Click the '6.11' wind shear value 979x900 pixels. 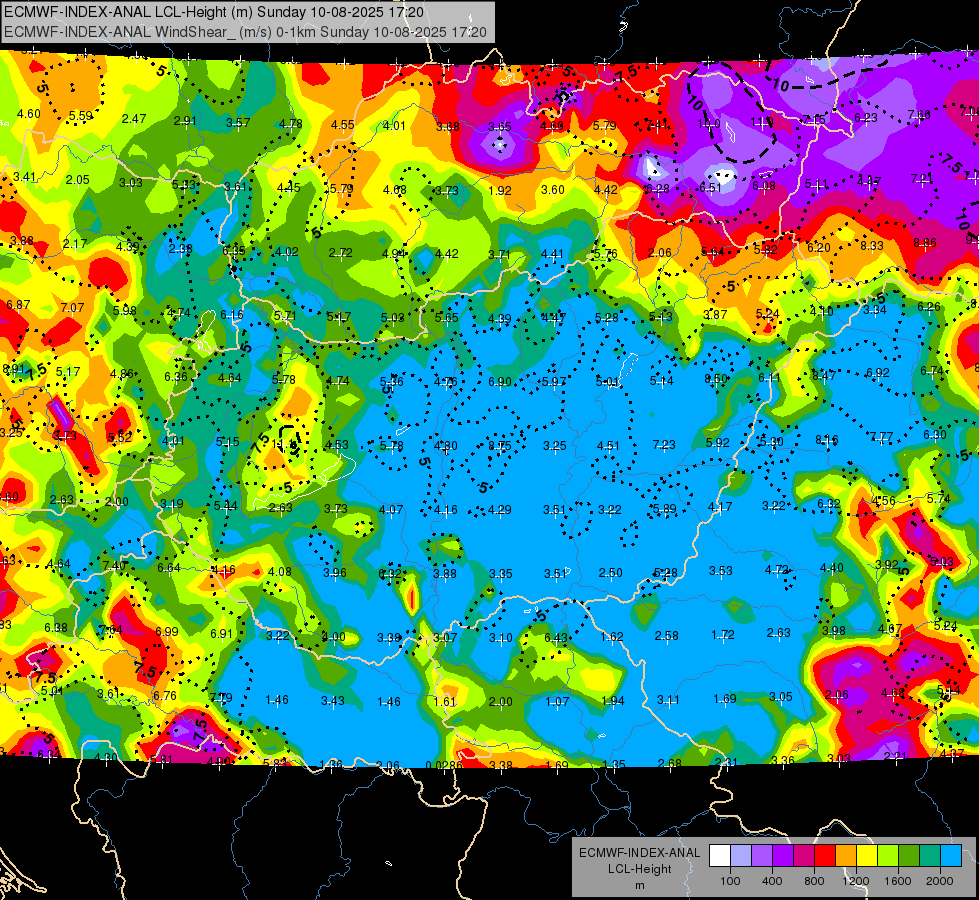click(x=770, y=378)
